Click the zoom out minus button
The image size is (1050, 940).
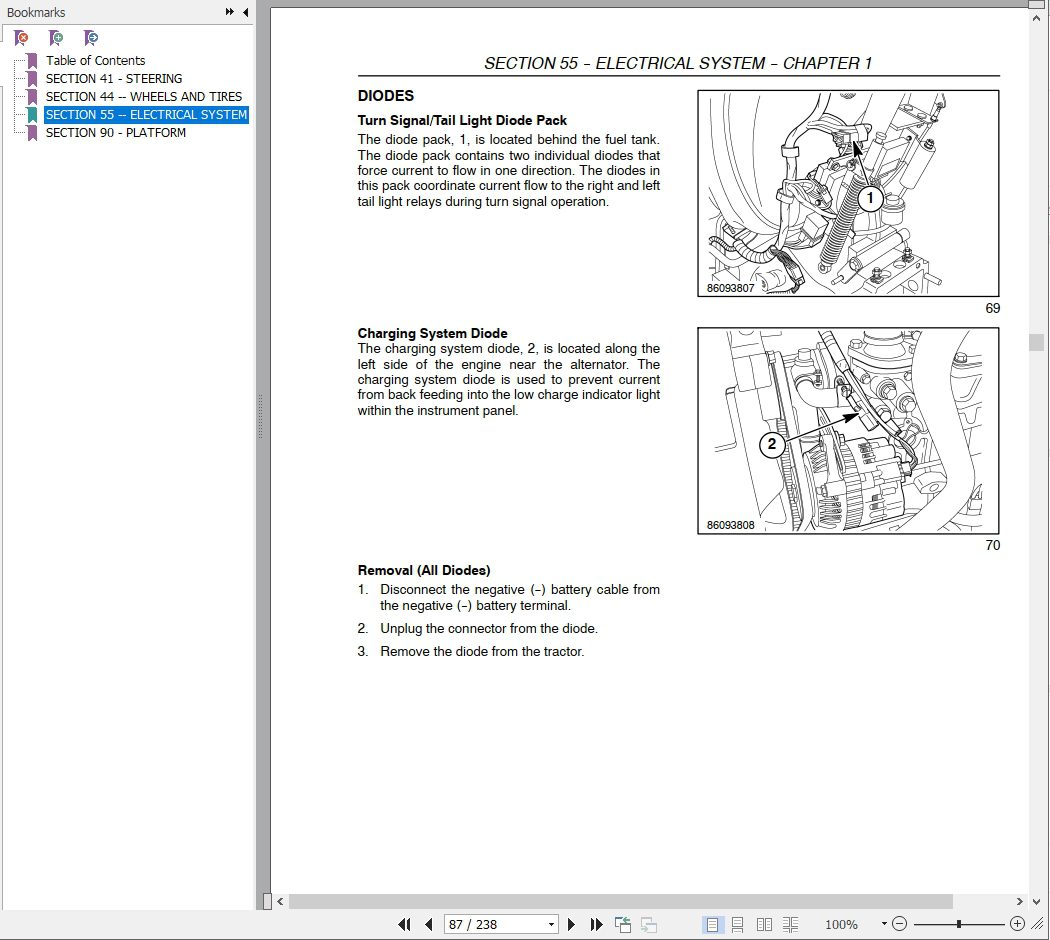(x=899, y=924)
